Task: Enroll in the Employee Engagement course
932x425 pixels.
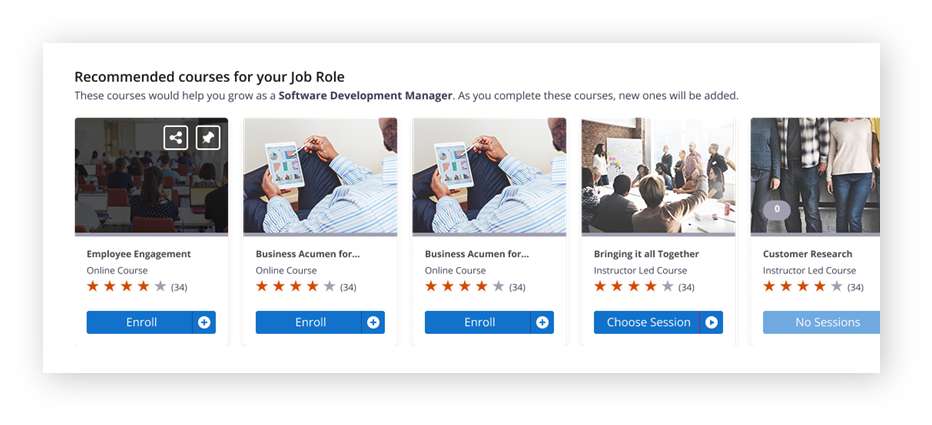Action: pyautogui.click(x=141, y=322)
